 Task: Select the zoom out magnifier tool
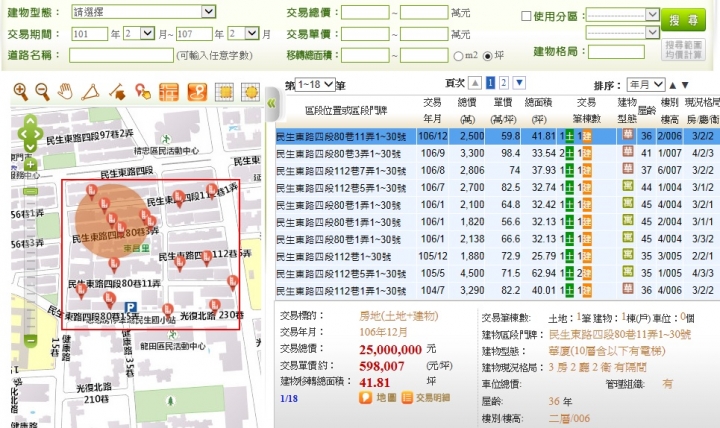42,92
